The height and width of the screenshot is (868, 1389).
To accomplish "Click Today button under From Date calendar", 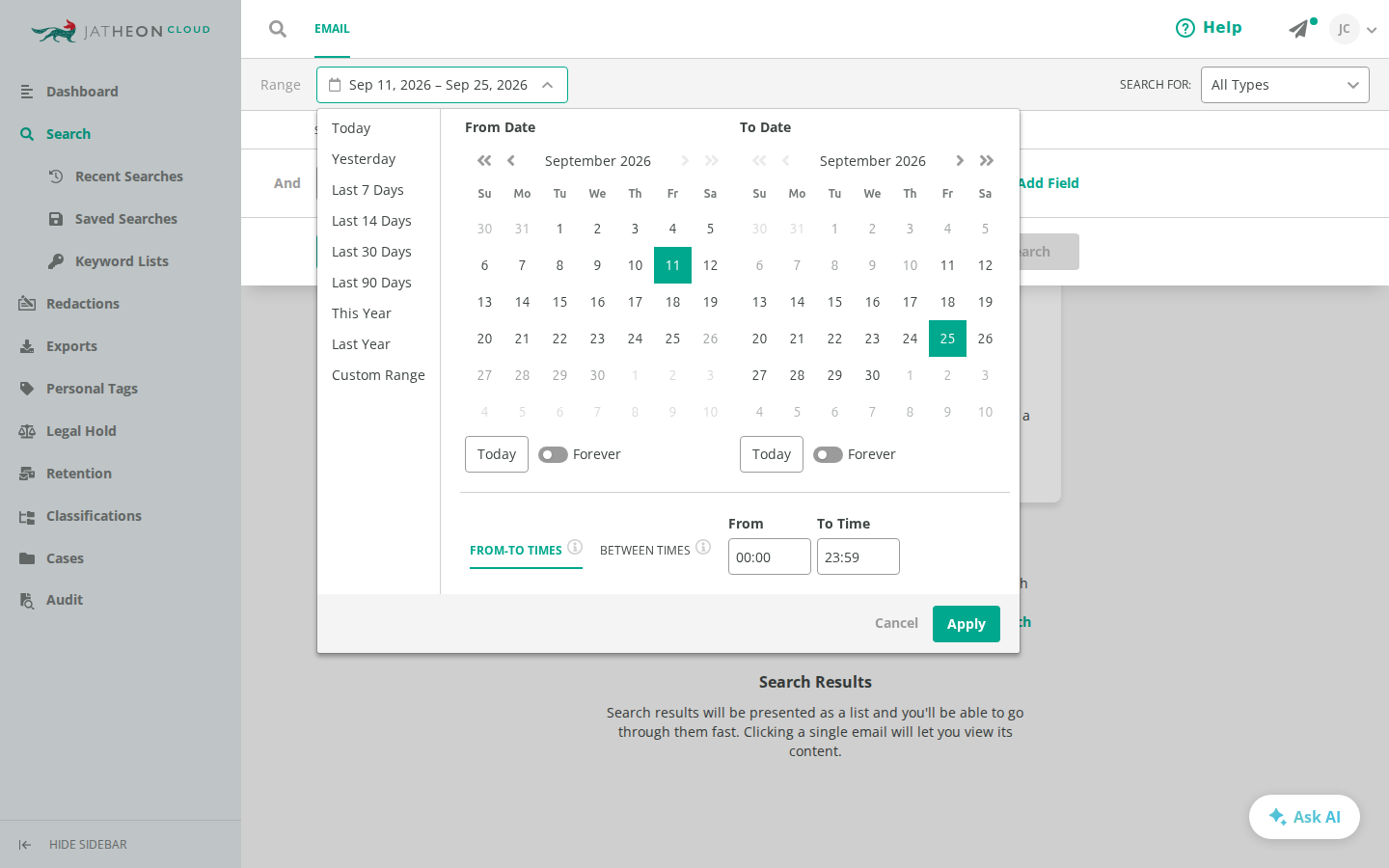I will point(497,454).
